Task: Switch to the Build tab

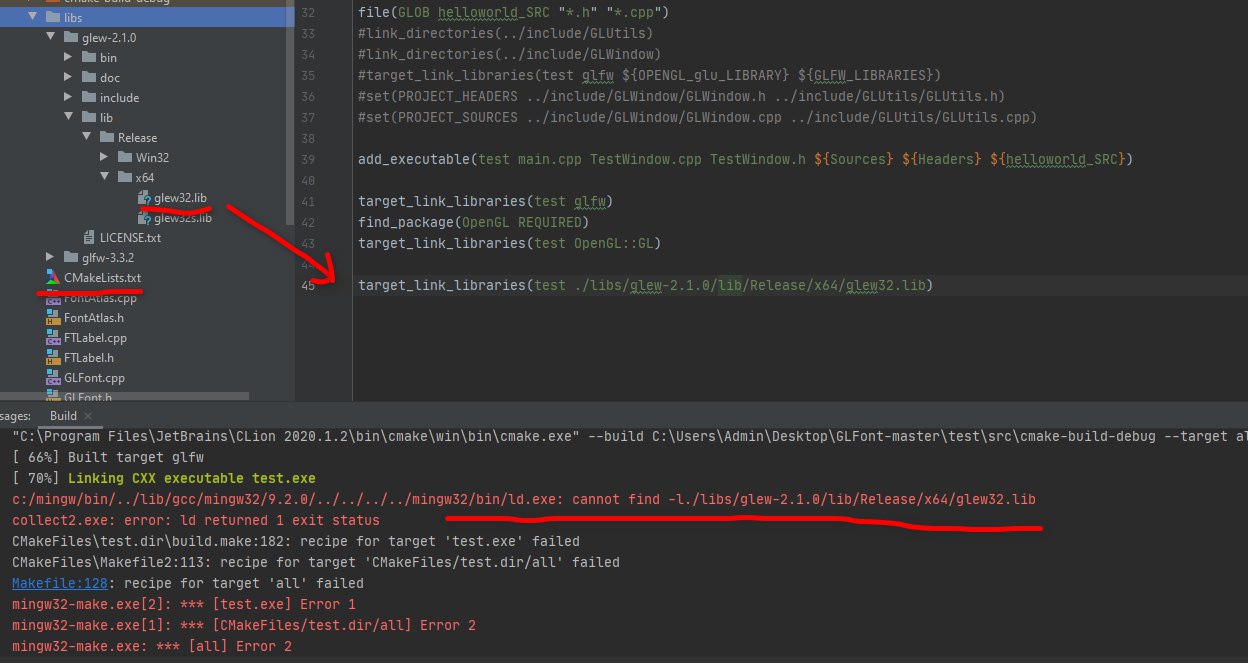Action: (63, 416)
